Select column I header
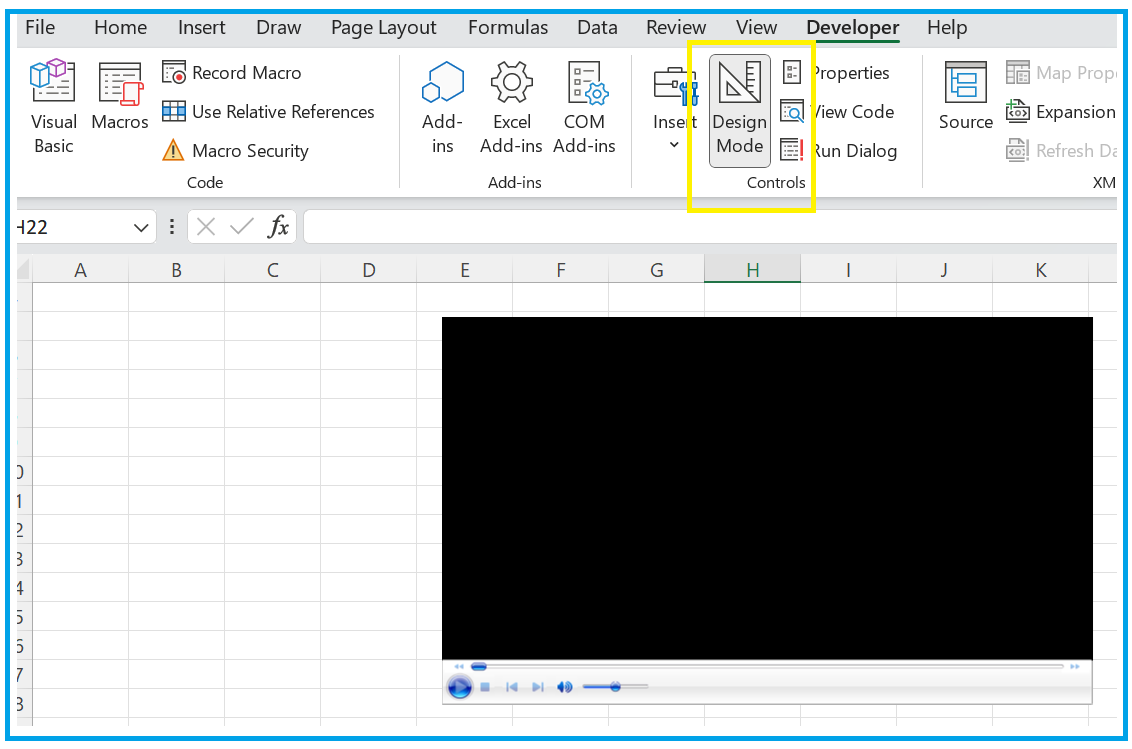Screen dimensions: 1132x749 click(848, 271)
